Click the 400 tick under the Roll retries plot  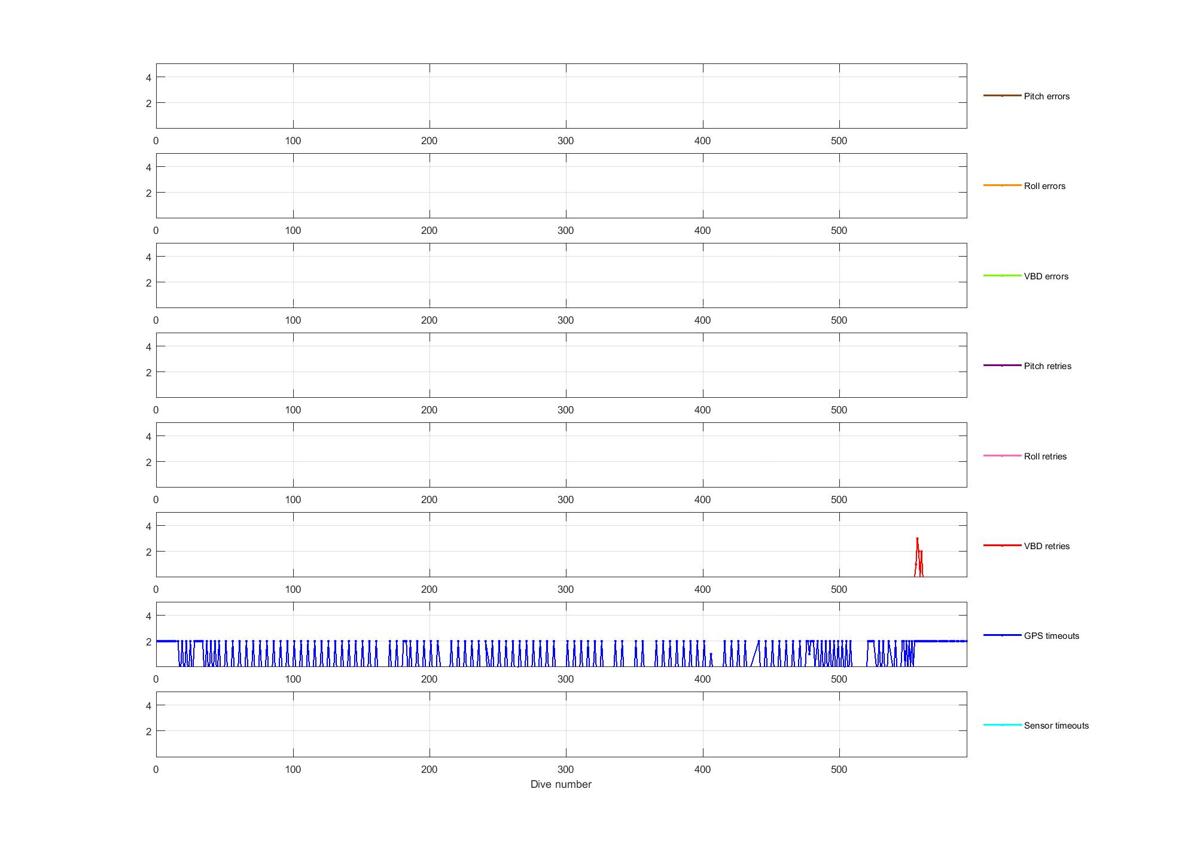pos(703,500)
